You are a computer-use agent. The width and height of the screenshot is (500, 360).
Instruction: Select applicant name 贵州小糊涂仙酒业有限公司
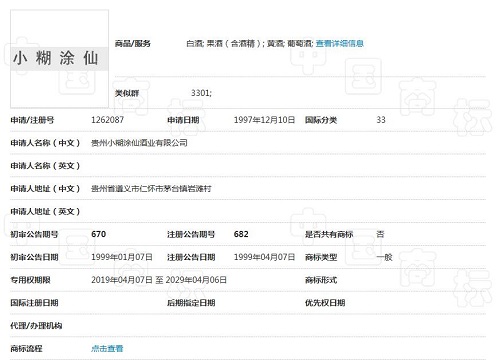[x=139, y=143]
